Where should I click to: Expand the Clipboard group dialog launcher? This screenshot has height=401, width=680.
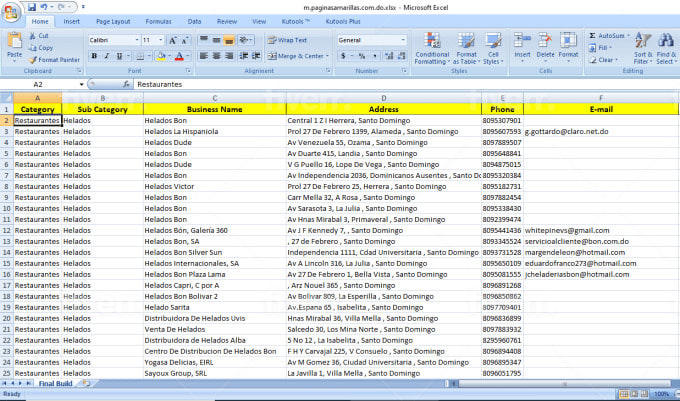point(79,70)
